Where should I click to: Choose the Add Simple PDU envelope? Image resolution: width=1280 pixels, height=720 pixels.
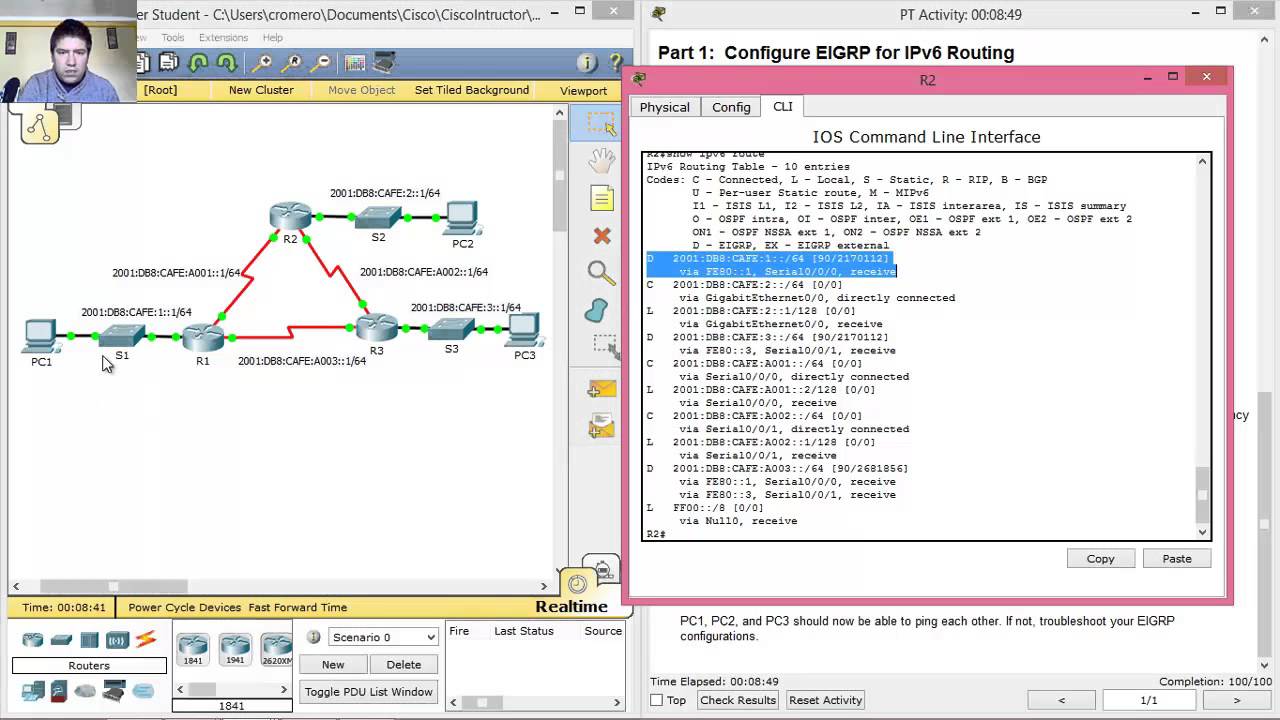click(x=601, y=389)
